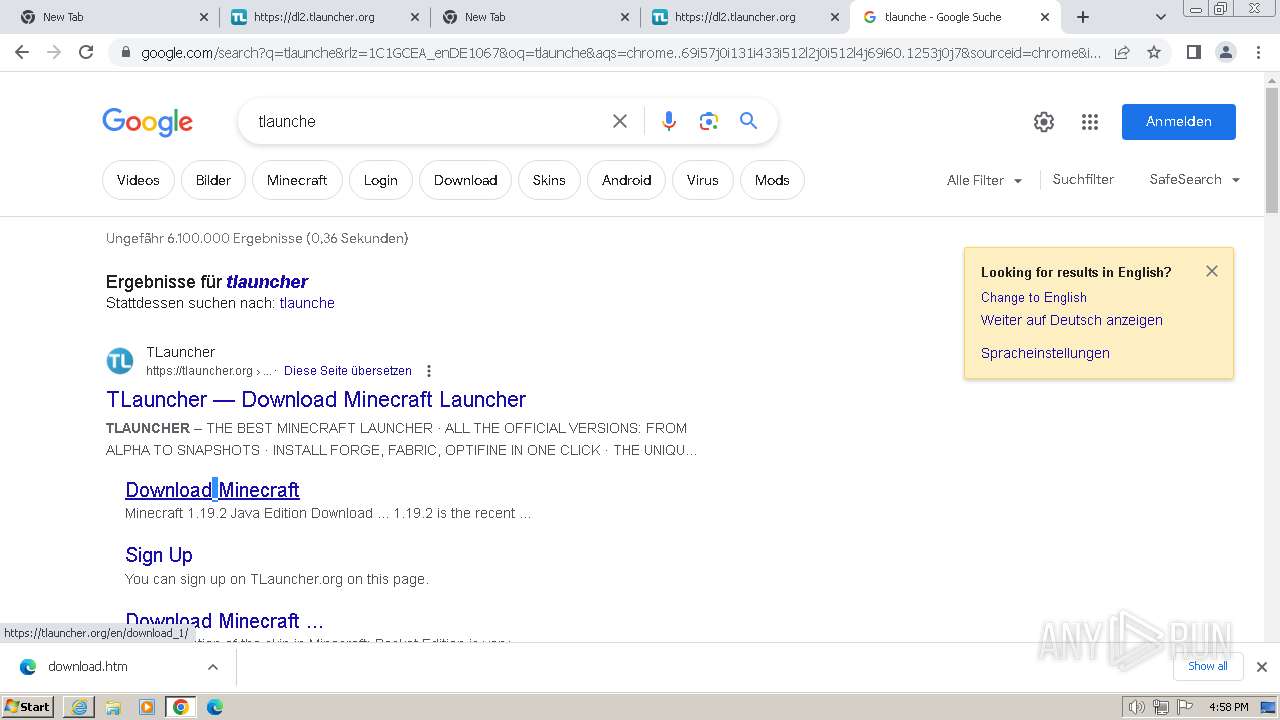Clear the search box with X icon
The height and width of the screenshot is (720, 1280).
[620, 121]
